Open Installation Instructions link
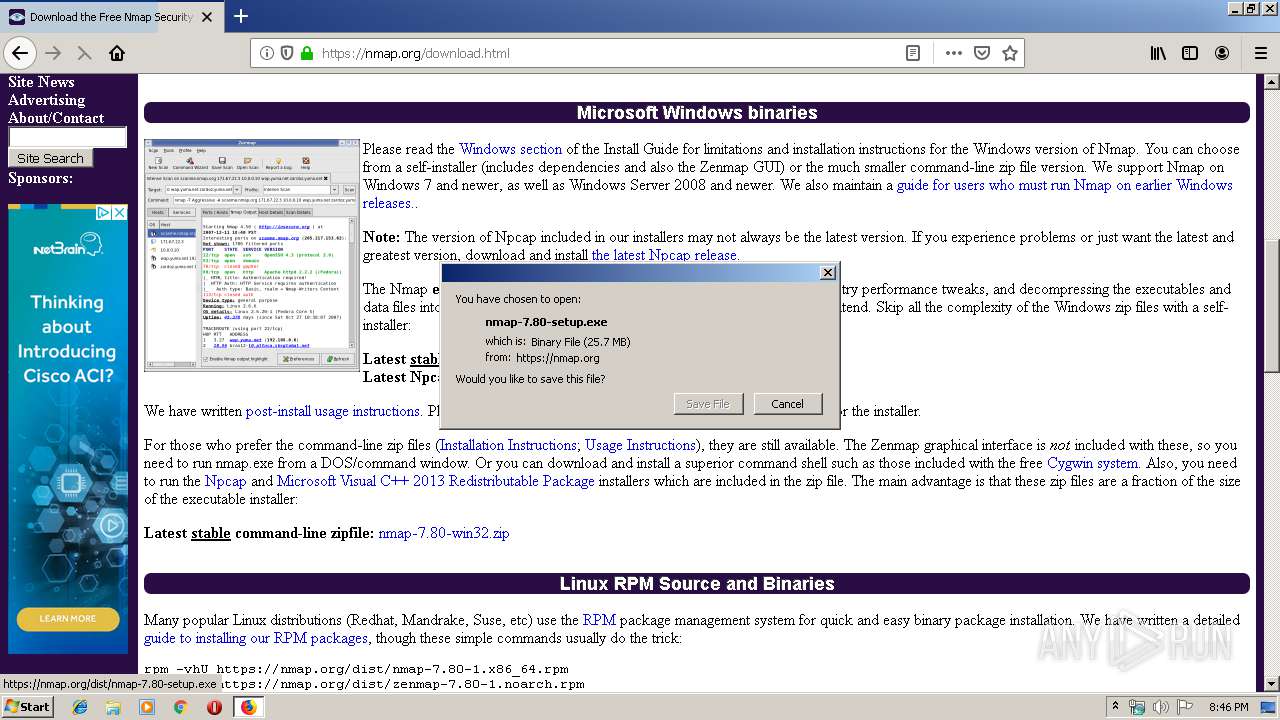The height and width of the screenshot is (720, 1280). [508, 445]
